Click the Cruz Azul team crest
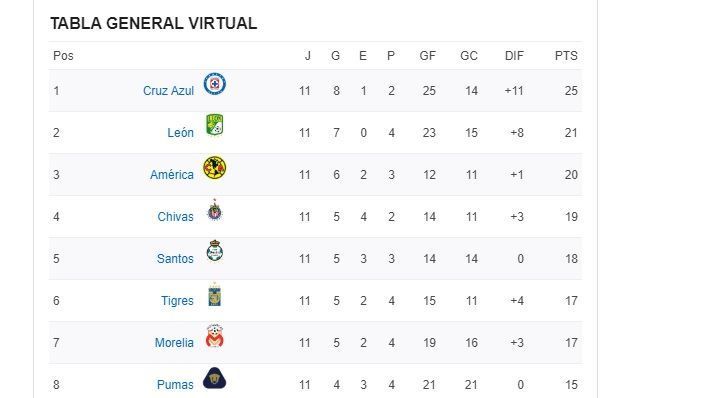This screenshot has height=398, width=708. (x=214, y=84)
